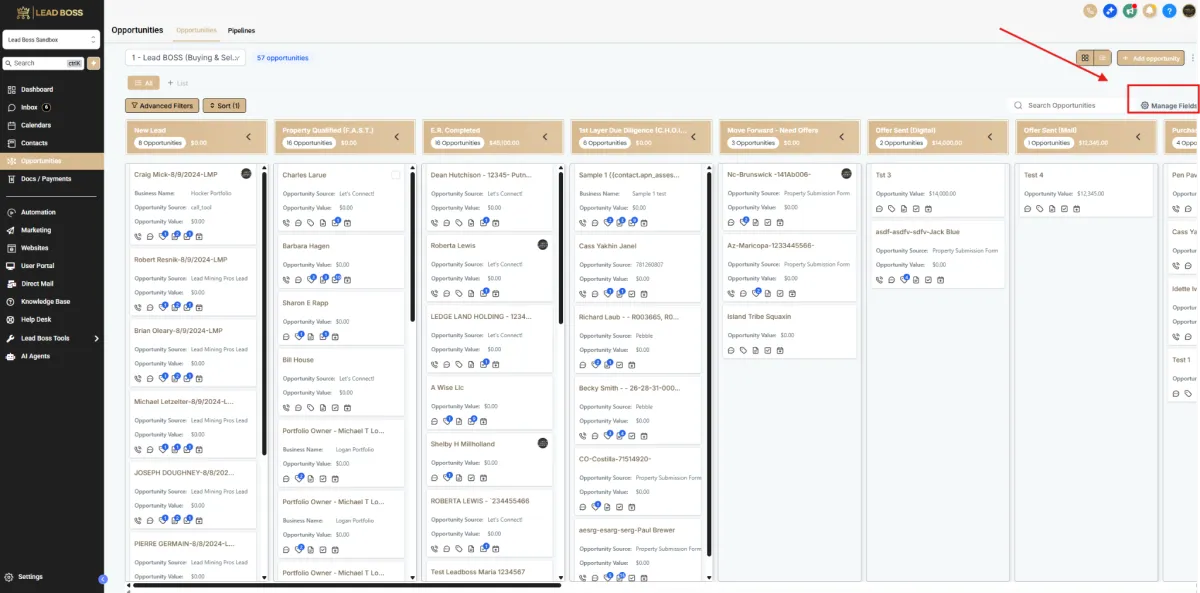1200x593 pixels.
Task: Click owner avatar on Roberta Lewis card
Action: coord(543,245)
